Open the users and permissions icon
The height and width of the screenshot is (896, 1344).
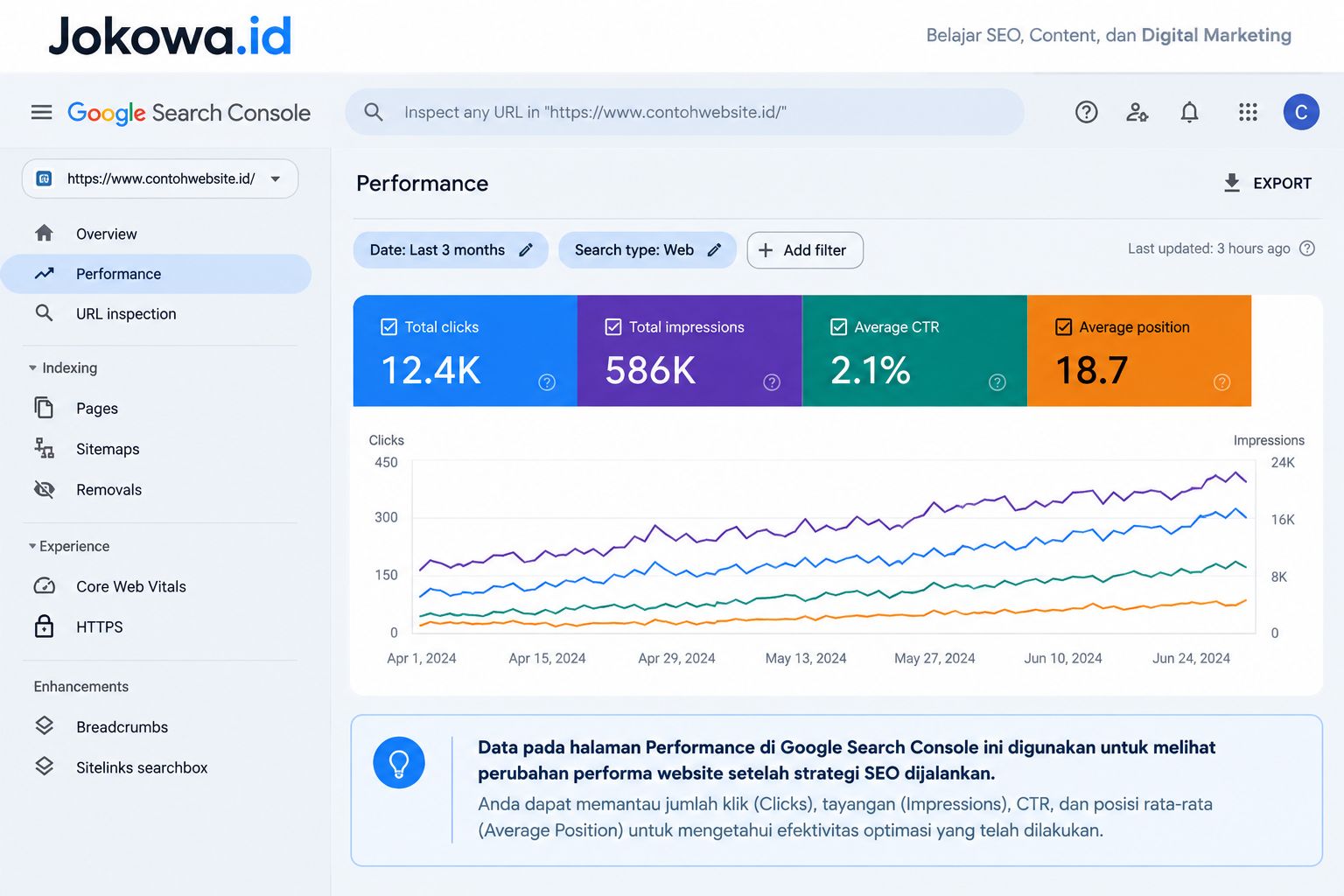point(1137,112)
